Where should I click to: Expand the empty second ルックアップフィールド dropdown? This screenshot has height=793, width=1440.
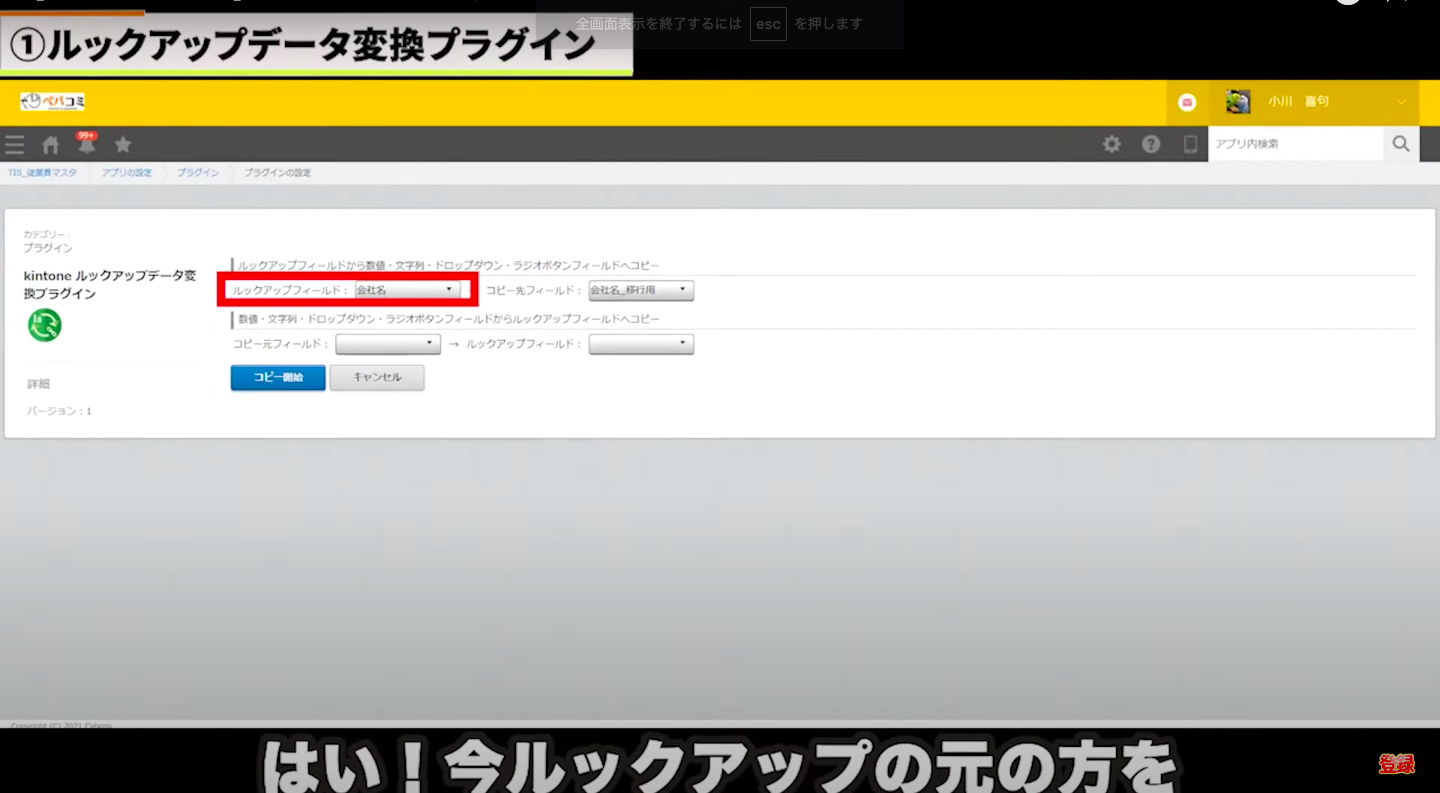click(641, 344)
